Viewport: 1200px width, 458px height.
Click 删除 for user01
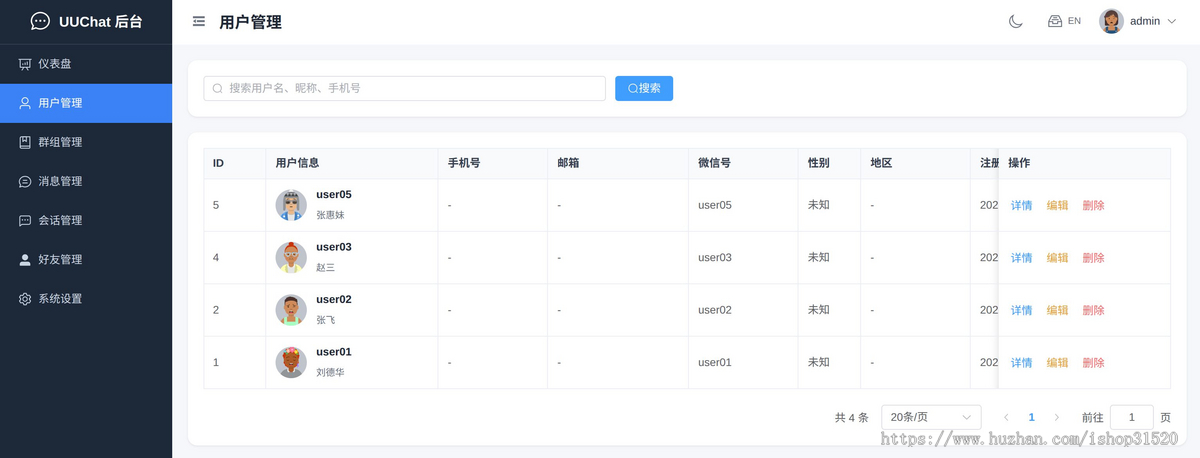[1093, 363]
